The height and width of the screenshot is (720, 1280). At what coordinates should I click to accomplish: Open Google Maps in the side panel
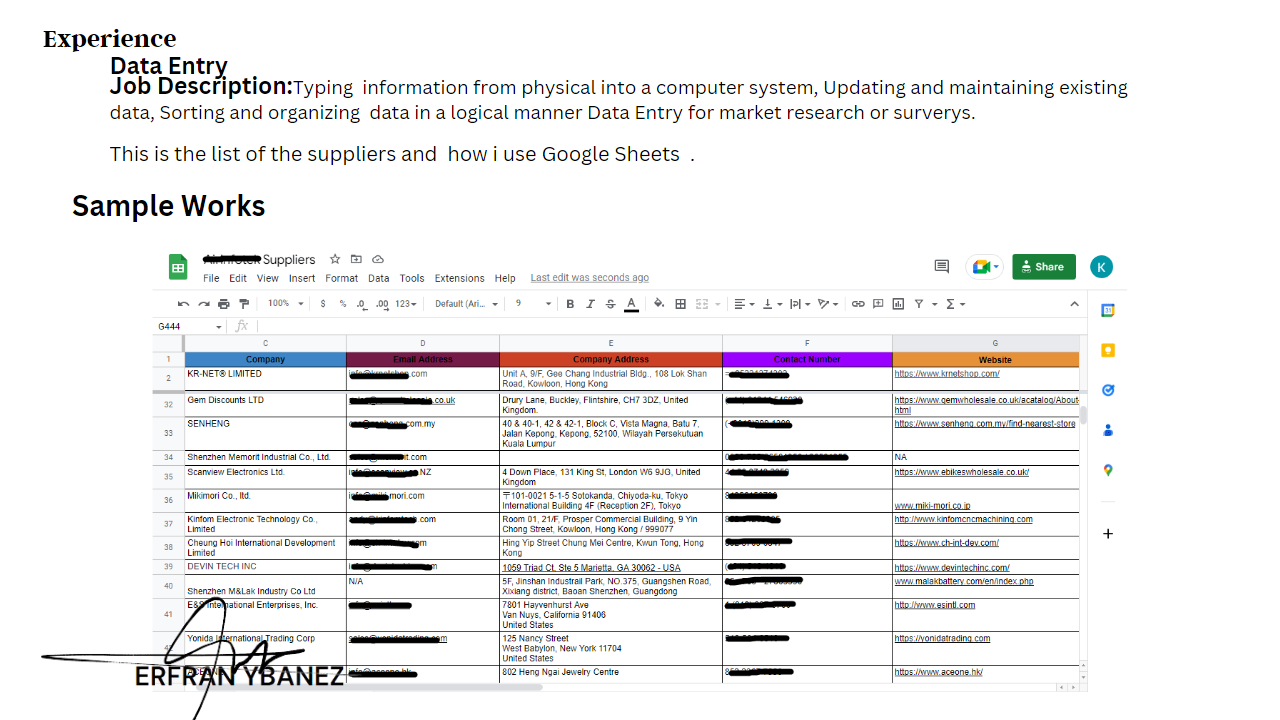(1108, 470)
